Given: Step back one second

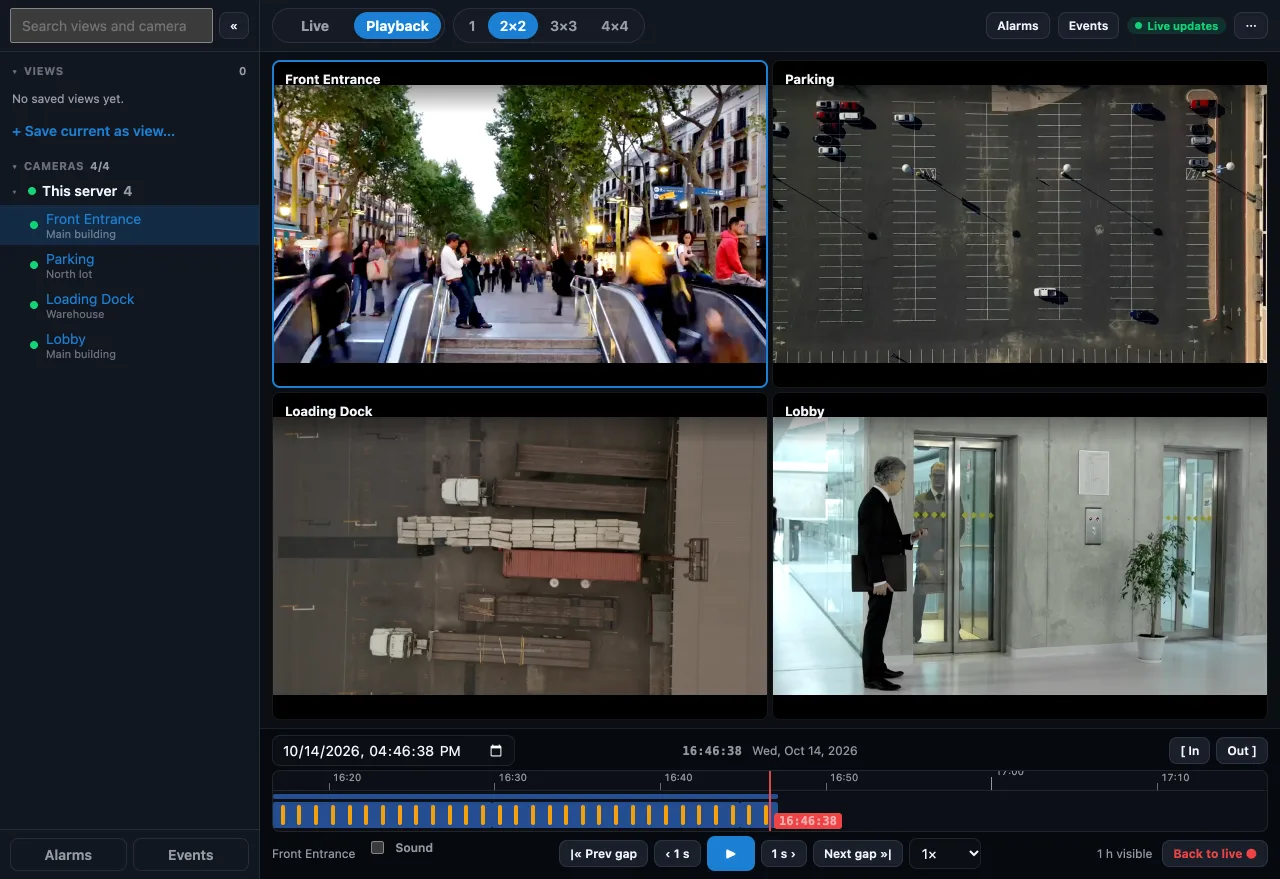Looking at the screenshot, I should (678, 854).
